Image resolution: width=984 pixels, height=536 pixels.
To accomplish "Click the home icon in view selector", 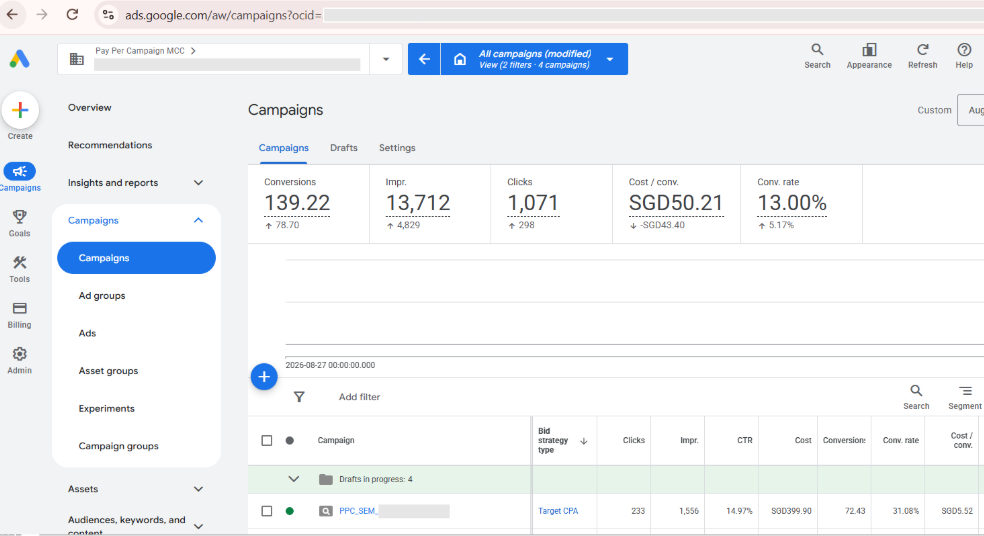I will [x=460, y=59].
